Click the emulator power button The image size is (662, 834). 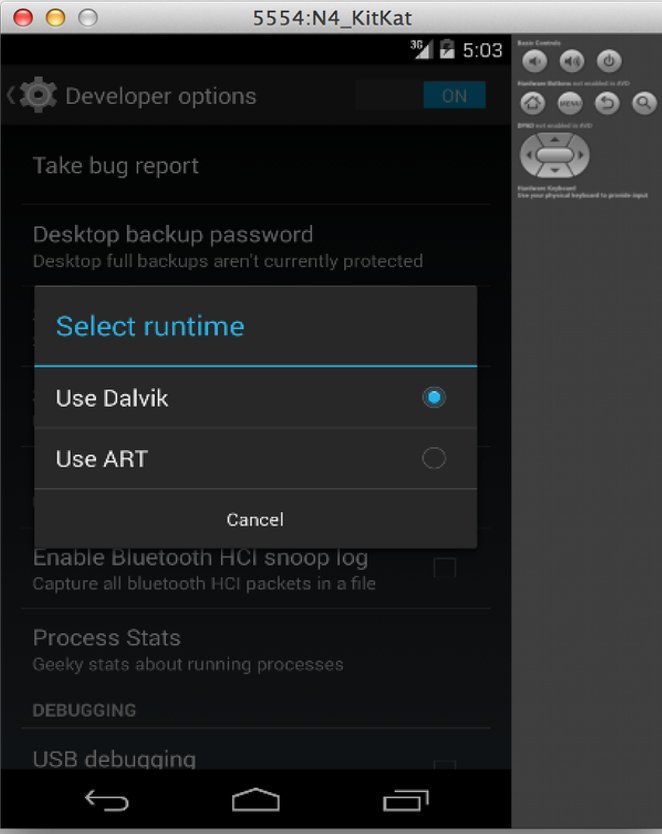point(609,62)
